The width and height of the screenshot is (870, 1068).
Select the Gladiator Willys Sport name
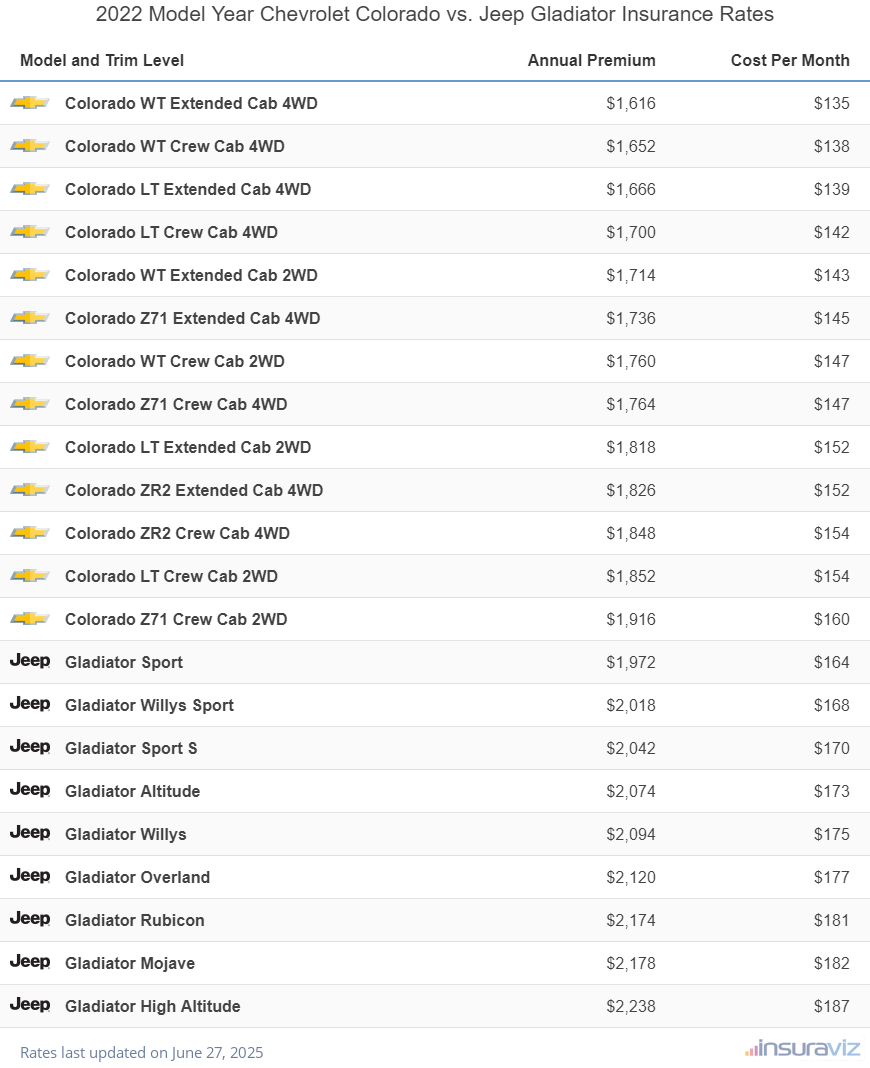tap(149, 706)
